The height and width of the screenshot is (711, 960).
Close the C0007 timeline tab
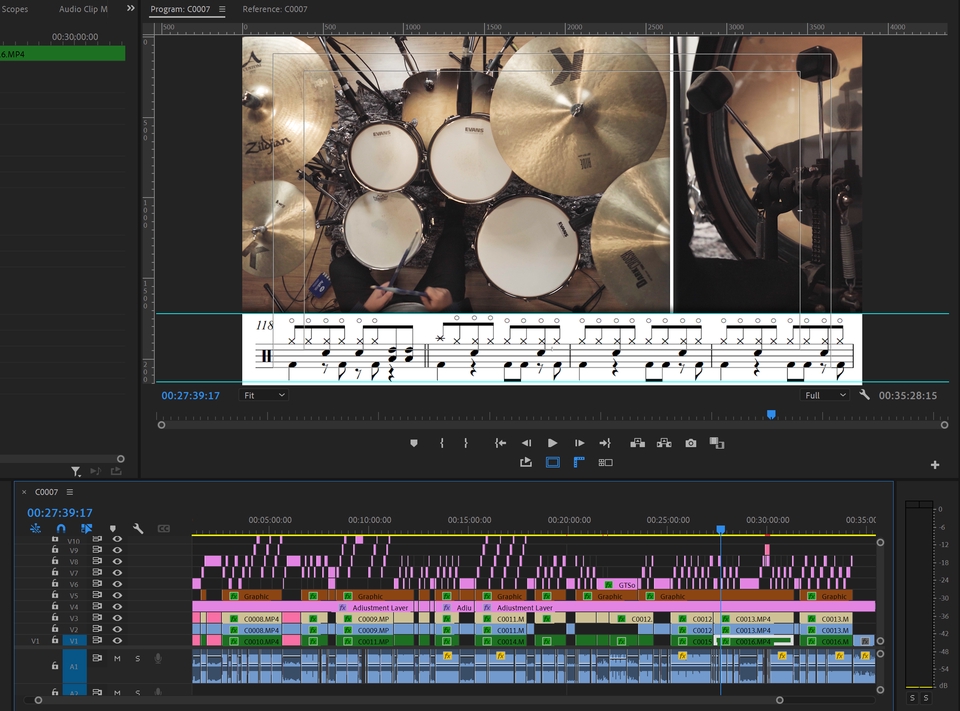(24, 492)
